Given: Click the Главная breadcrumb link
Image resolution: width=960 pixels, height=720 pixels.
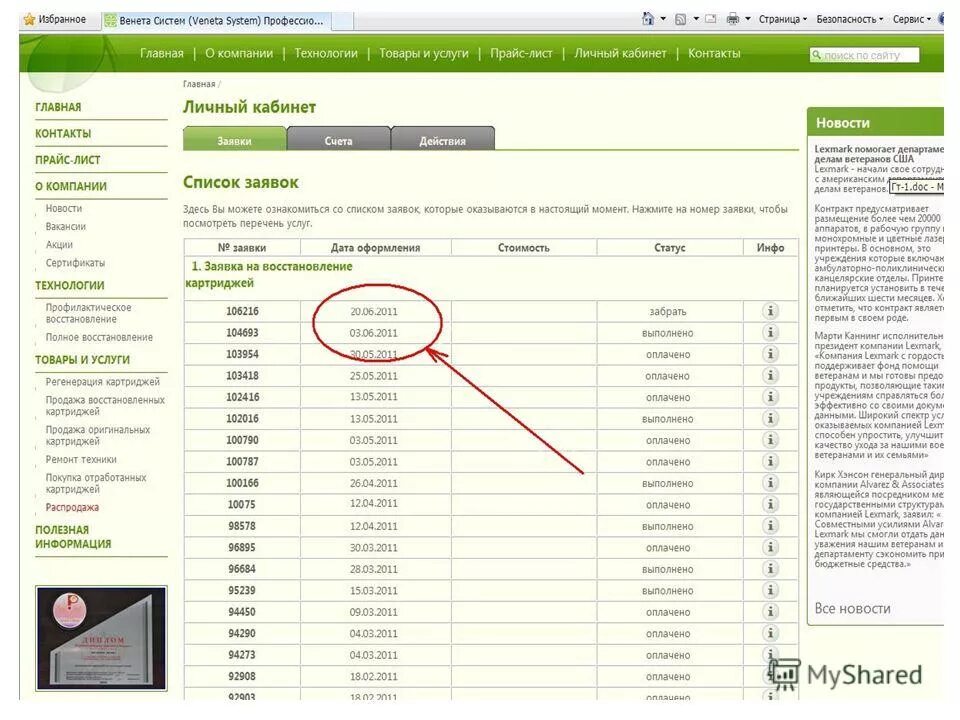Looking at the screenshot, I should coord(199,84).
